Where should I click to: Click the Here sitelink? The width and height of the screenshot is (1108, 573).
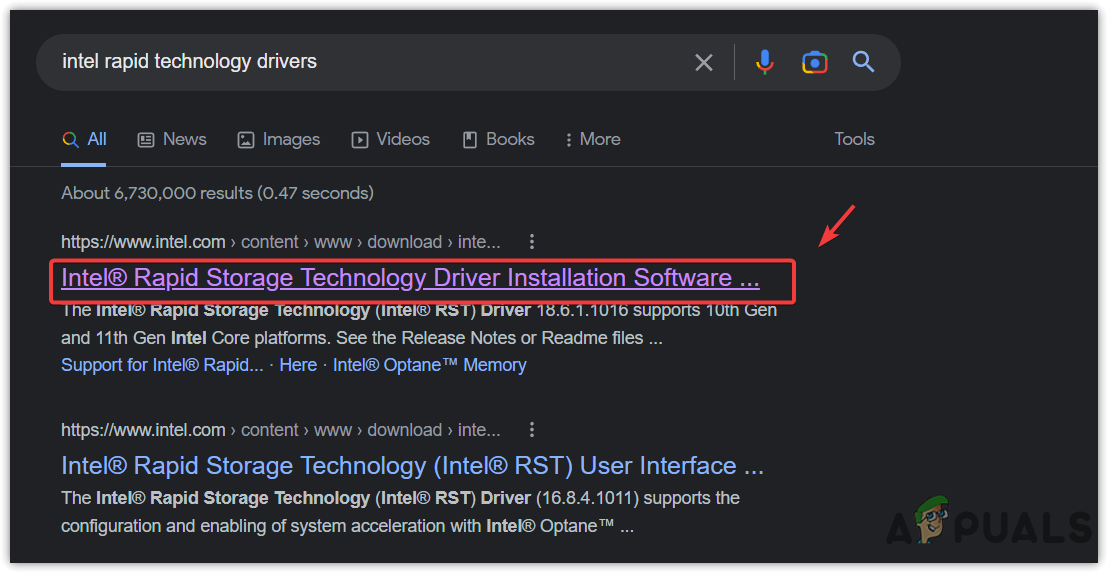click(298, 365)
